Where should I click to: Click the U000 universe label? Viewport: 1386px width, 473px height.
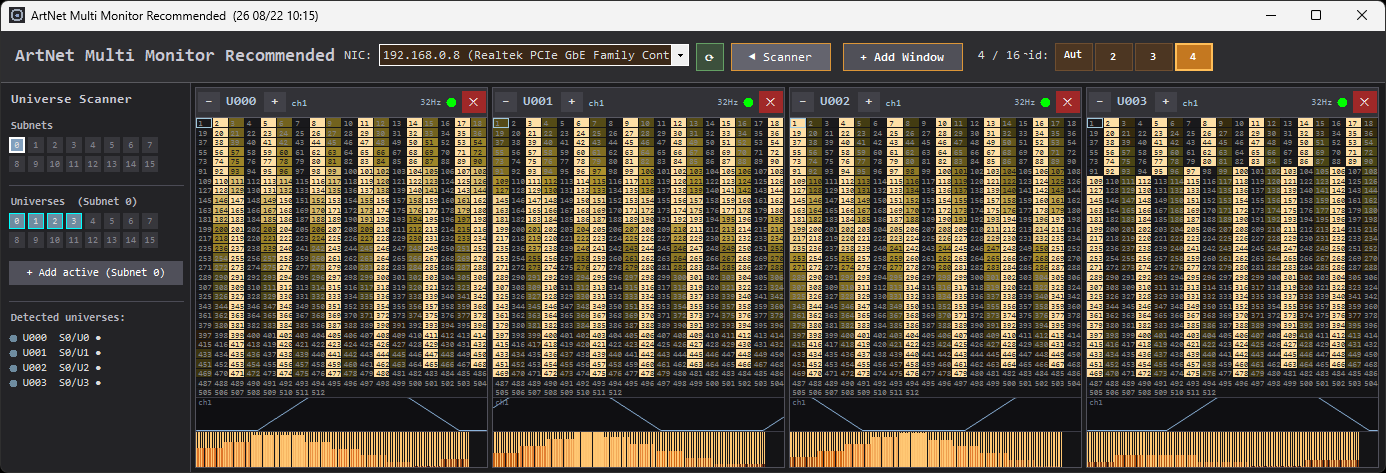pos(241,101)
